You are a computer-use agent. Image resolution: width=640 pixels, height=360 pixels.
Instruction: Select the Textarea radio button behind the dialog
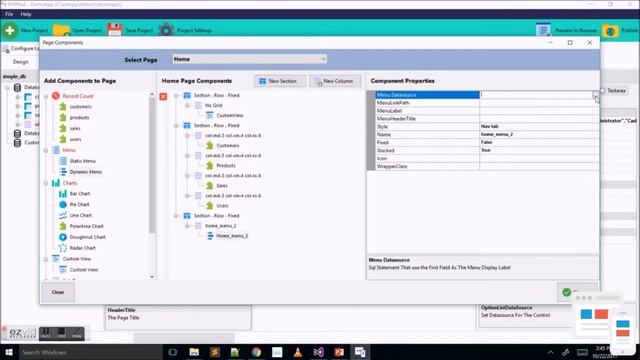click(x=602, y=91)
